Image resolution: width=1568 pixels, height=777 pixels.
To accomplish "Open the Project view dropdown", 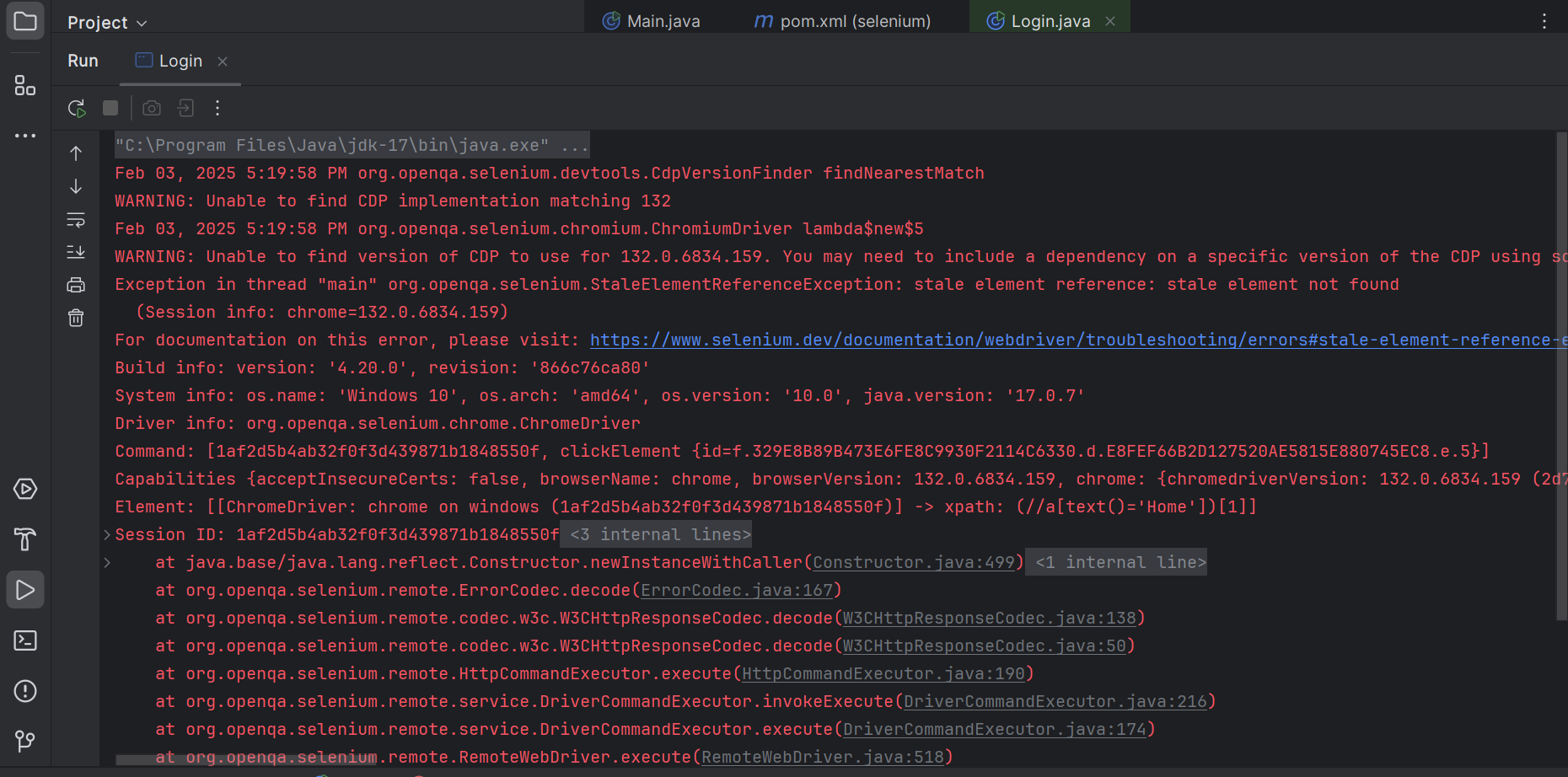I will click(107, 23).
